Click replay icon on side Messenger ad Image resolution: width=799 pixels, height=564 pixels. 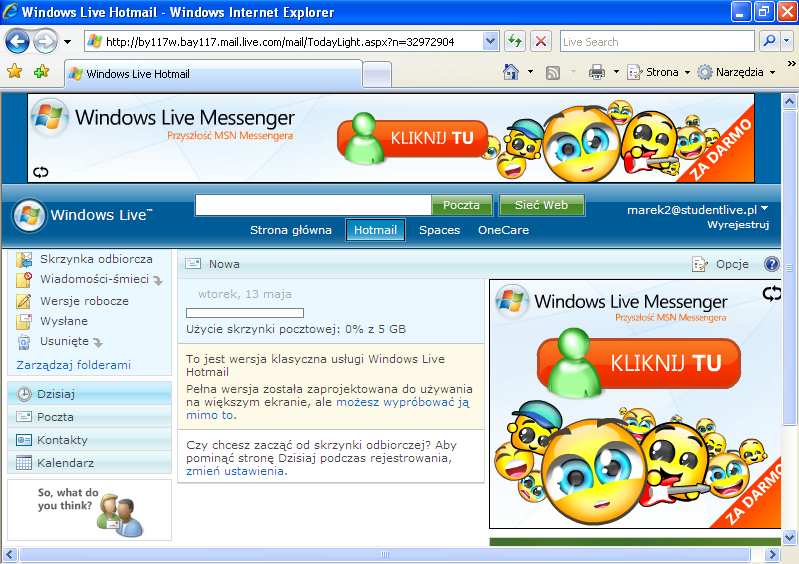(771, 293)
